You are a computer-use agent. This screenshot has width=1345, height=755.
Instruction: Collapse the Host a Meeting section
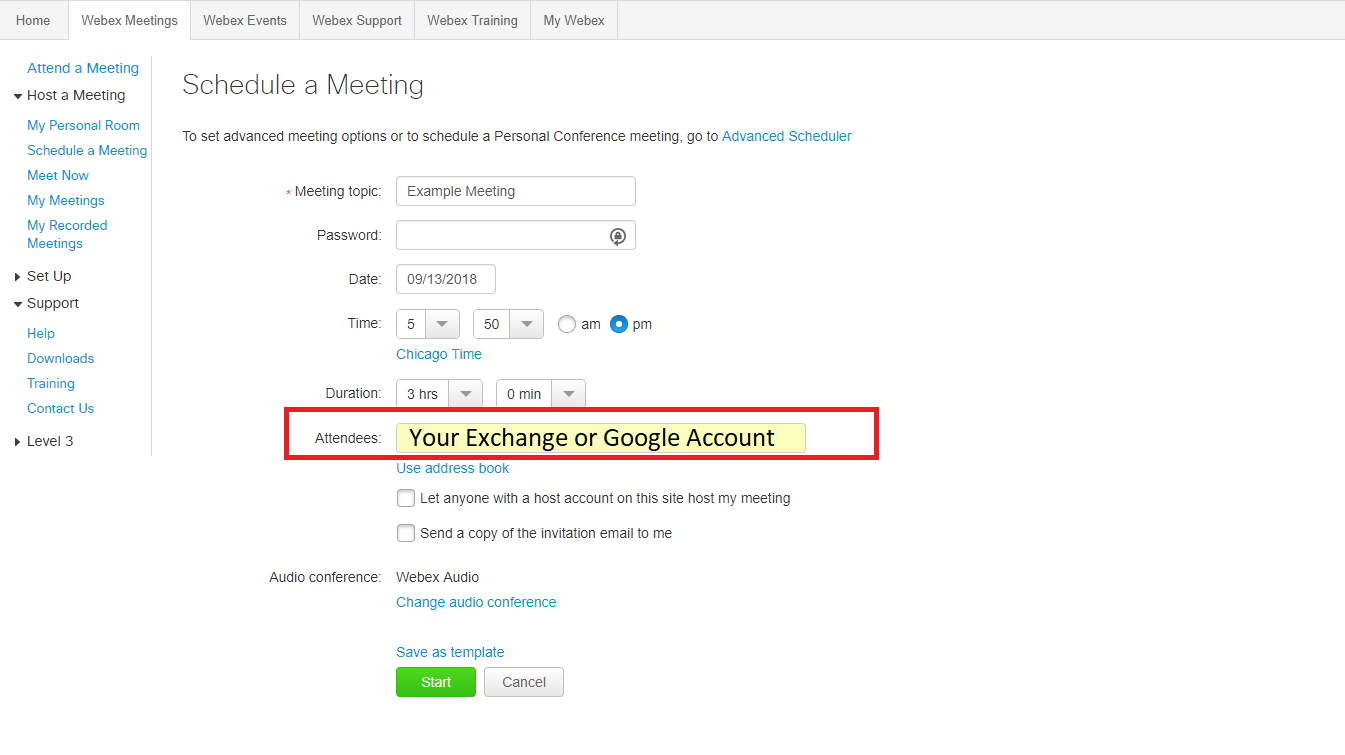pyautogui.click(x=69, y=95)
